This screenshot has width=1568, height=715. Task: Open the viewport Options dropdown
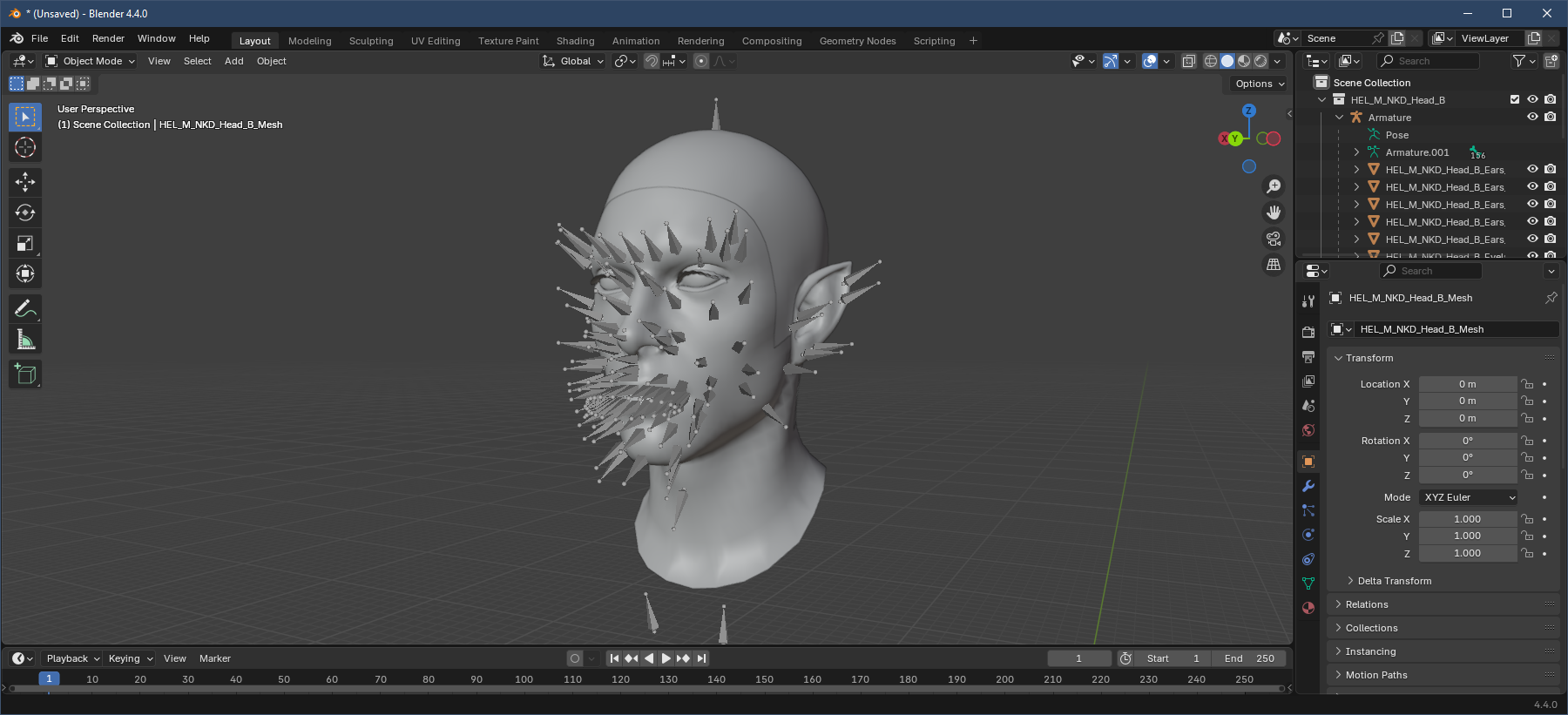1260,84
